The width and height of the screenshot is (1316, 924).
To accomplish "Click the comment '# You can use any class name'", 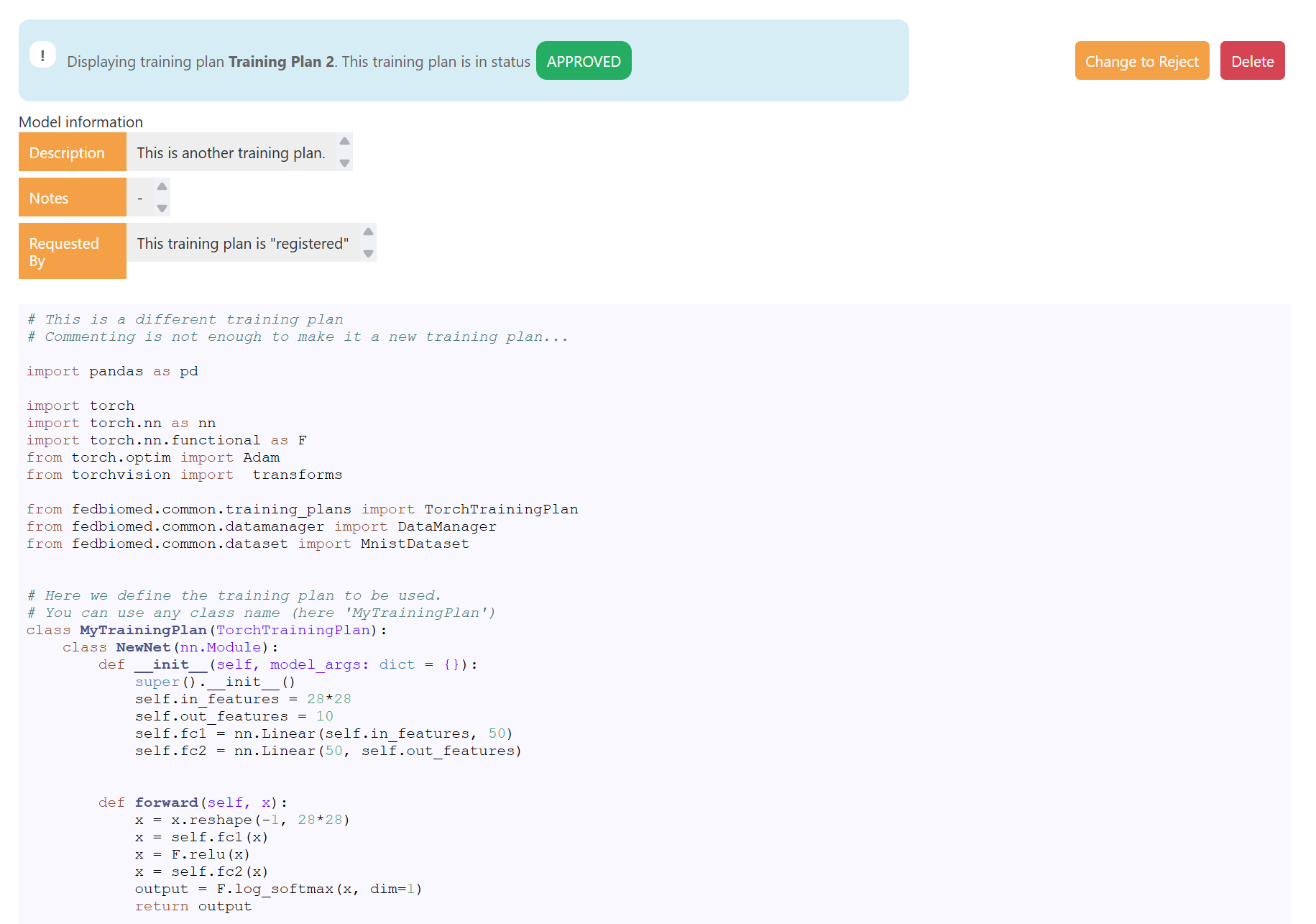I will pos(261,613).
